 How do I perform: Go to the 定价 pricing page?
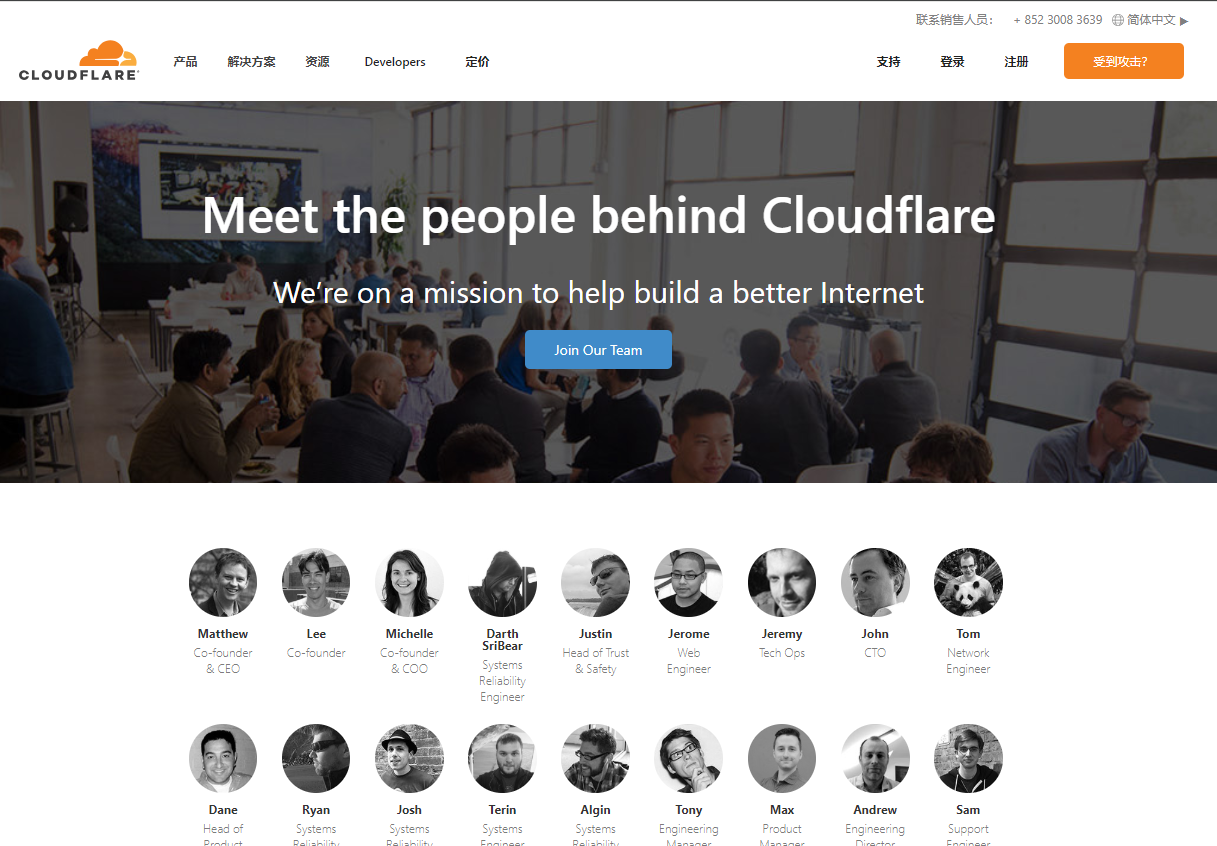(477, 62)
